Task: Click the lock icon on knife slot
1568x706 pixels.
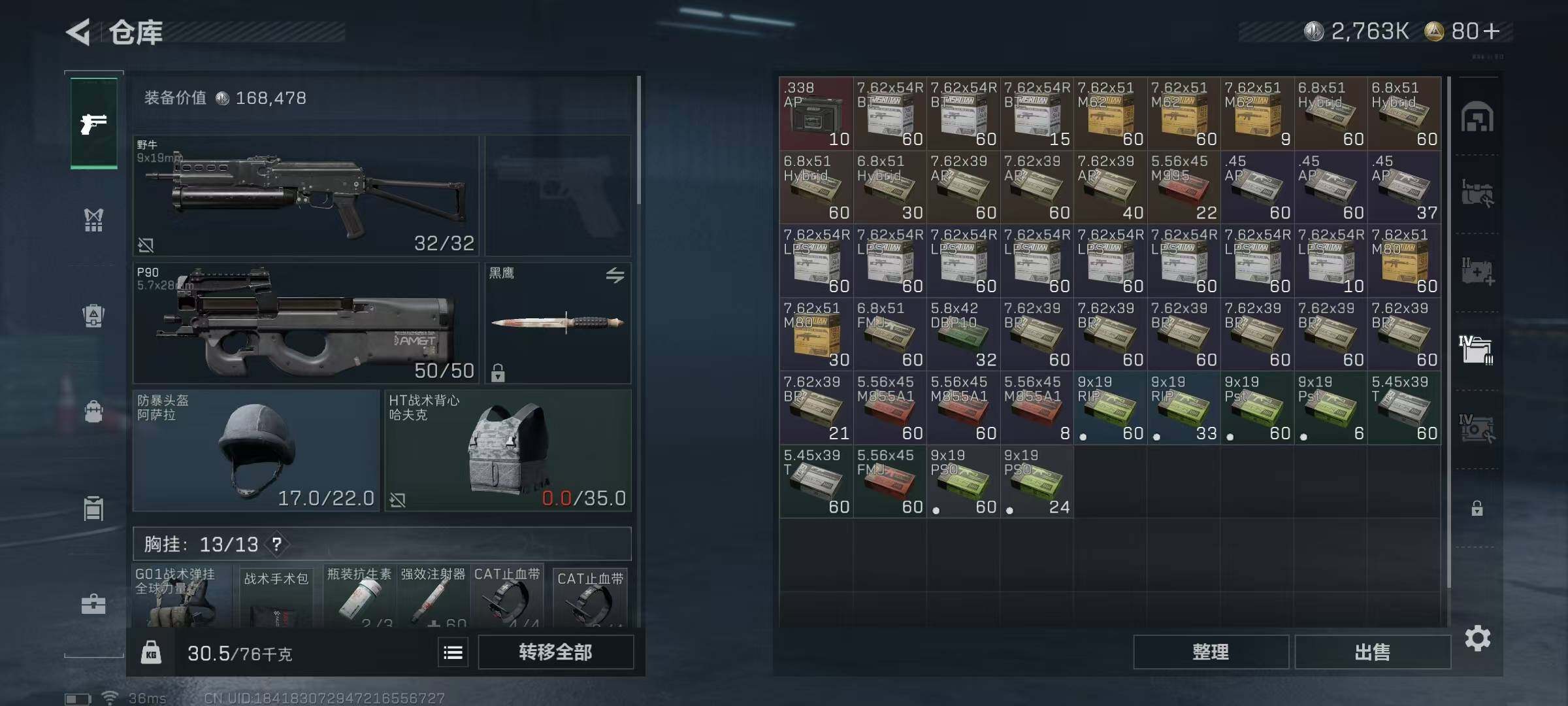Action: pos(498,373)
